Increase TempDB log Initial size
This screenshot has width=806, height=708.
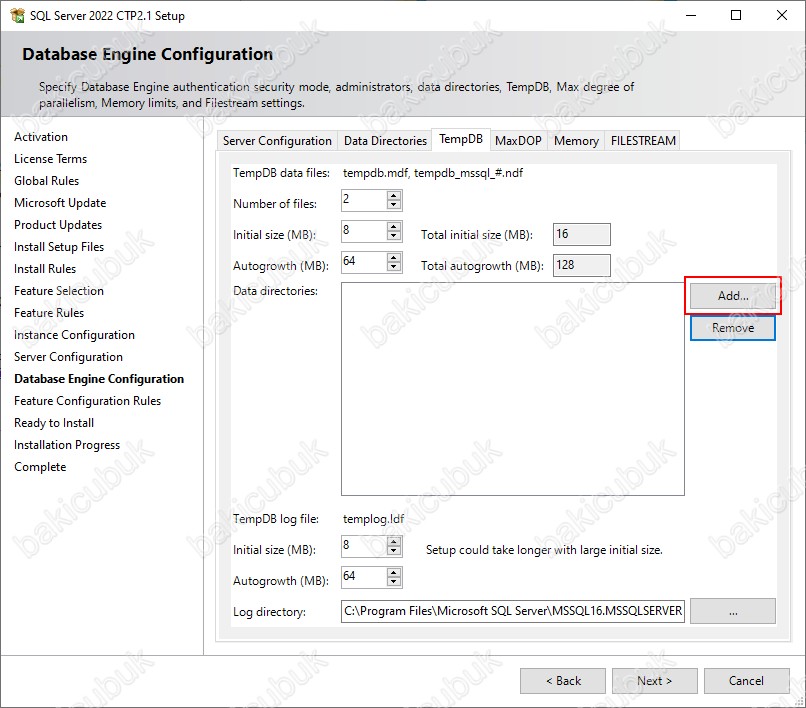pos(394,542)
